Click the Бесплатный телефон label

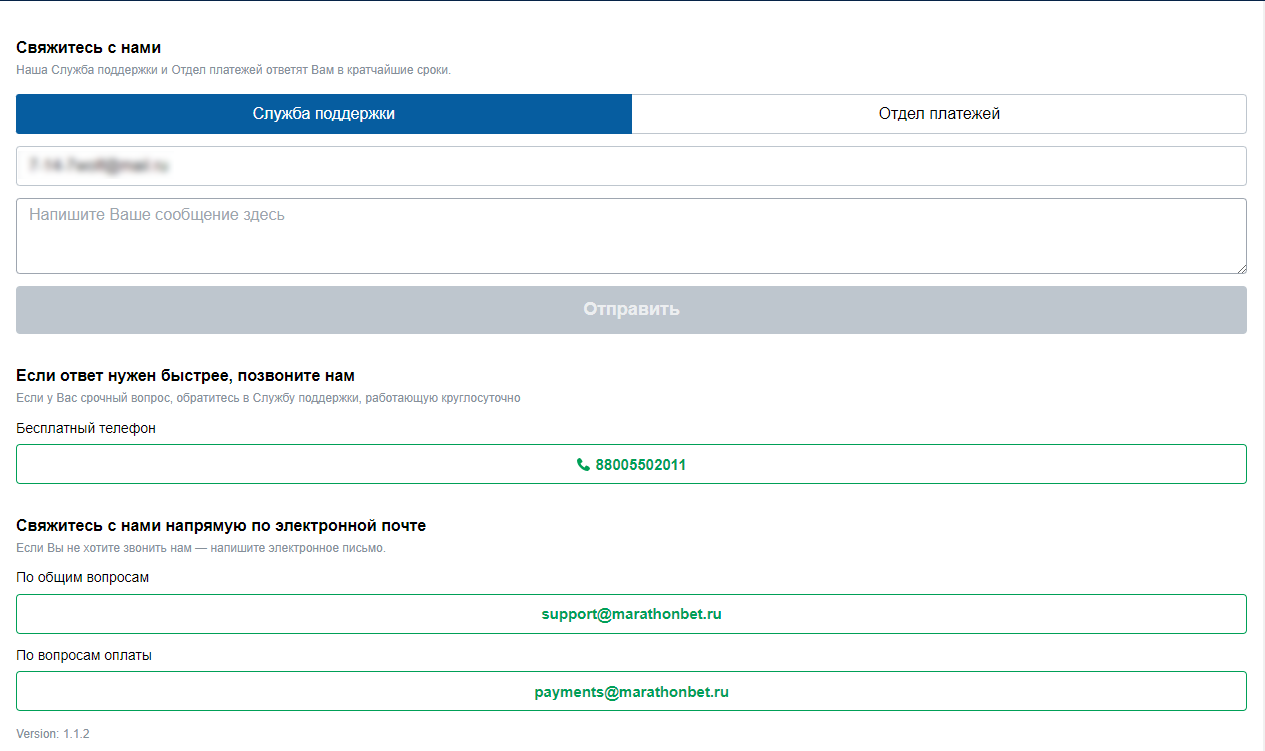(x=86, y=428)
